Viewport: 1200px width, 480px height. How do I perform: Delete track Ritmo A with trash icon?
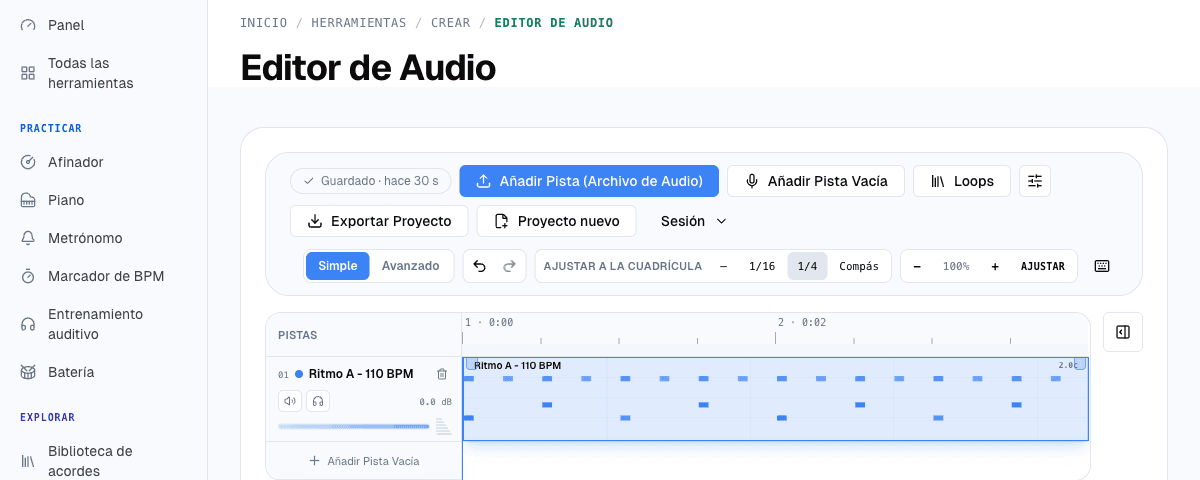(442, 374)
